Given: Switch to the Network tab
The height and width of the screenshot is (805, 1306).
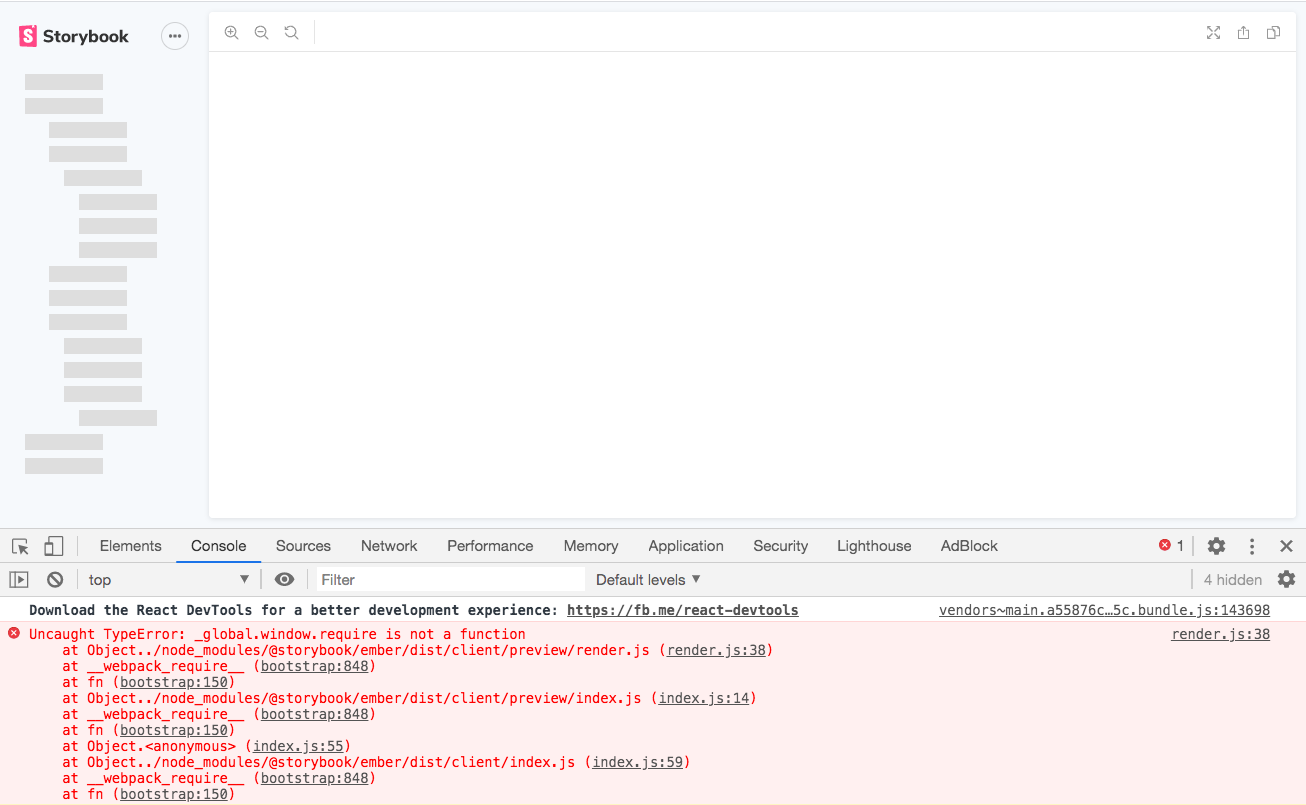Looking at the screenshot, I should click(x=388, y=546).
